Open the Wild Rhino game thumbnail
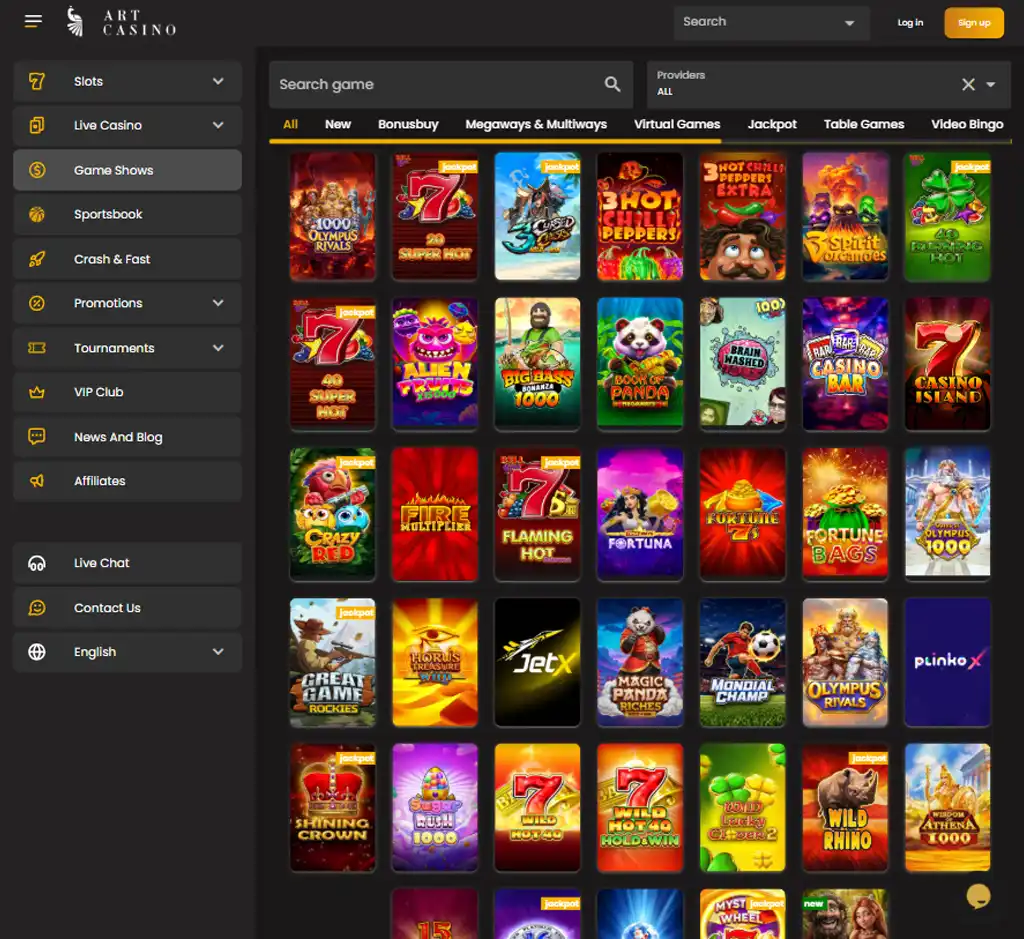Image resolution: width=1024 pixels, height=939 pixels. point(845,807)
